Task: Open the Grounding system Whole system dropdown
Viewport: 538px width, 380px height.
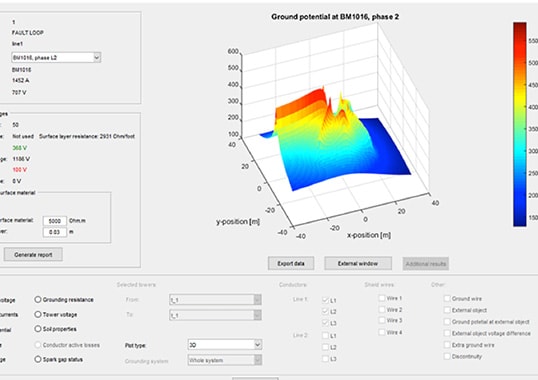Action: (225, 360)
